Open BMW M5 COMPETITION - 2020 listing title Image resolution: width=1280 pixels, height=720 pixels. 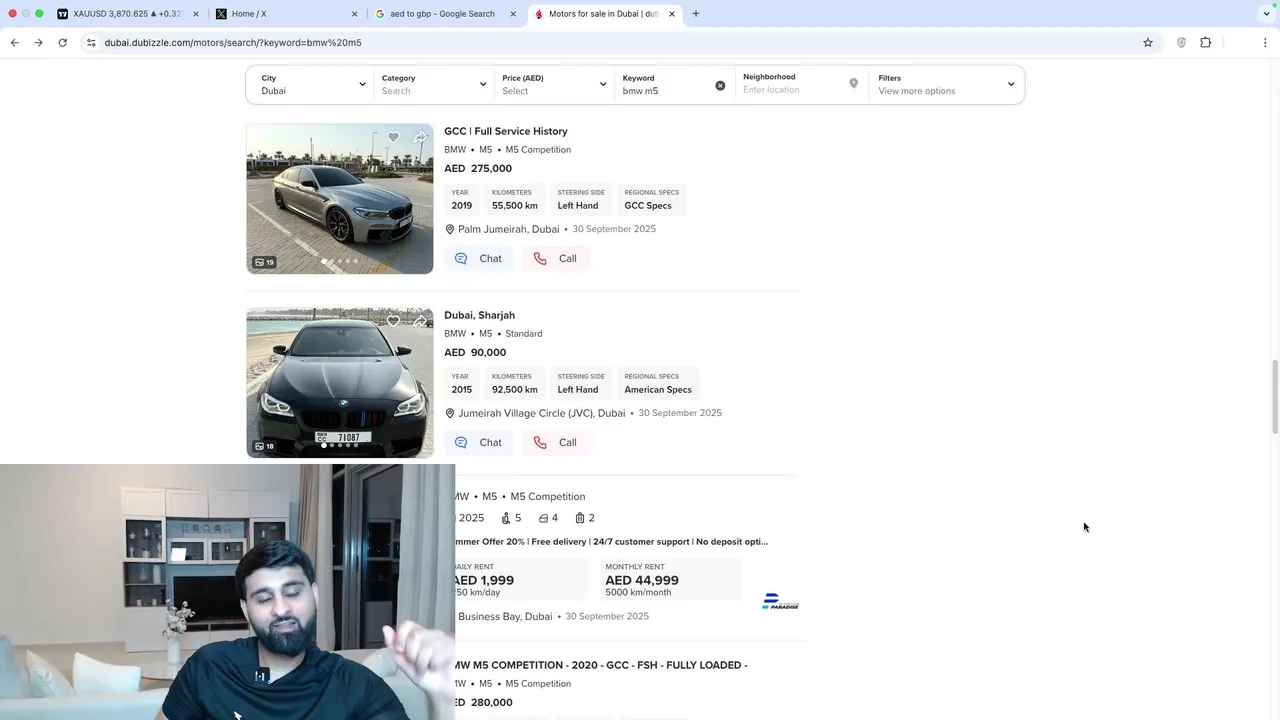click(x=601, y=665)
